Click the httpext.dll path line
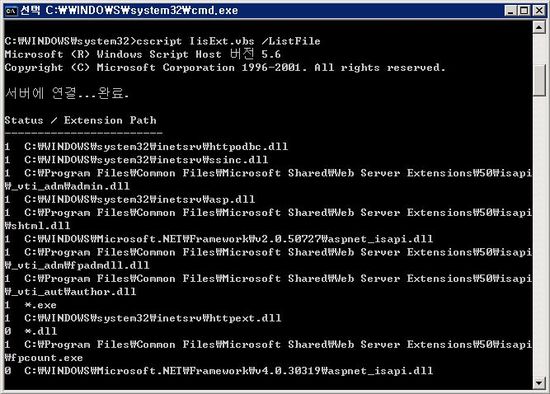This screenshot has width=550, height=394. coord(143,318)
